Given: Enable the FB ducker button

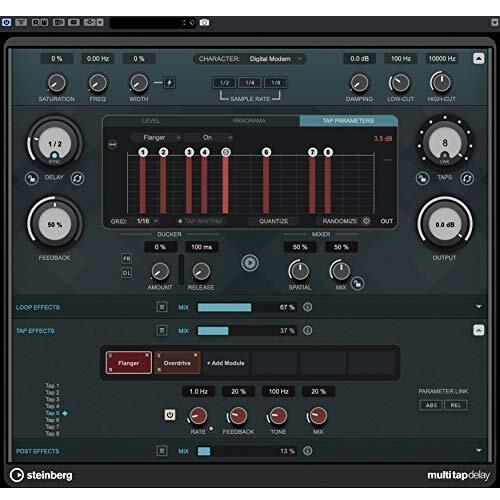Looking at the screenshot, I should point(126,258).
